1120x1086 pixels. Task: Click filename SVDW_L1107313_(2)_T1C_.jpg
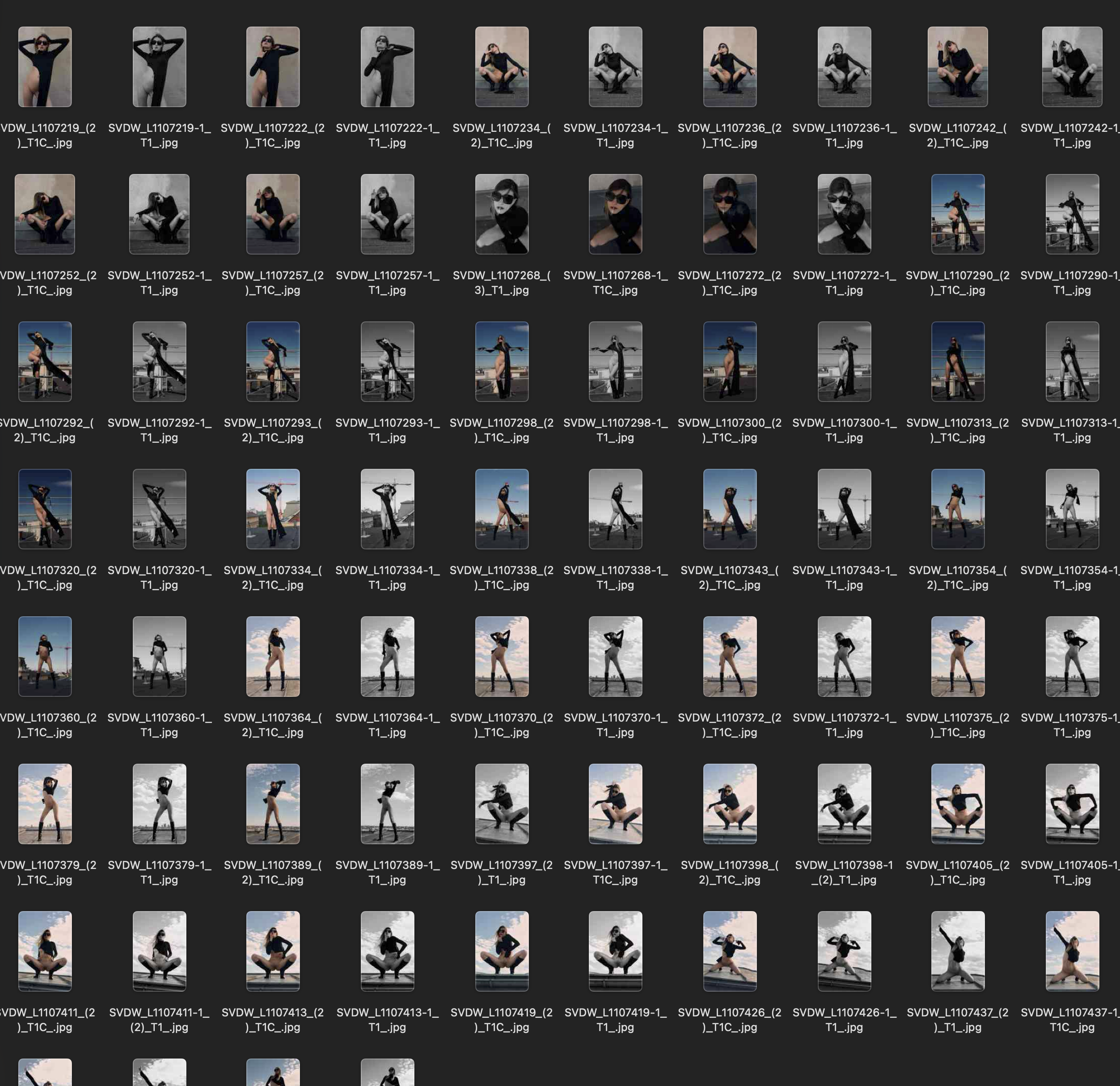pos(958,430)
